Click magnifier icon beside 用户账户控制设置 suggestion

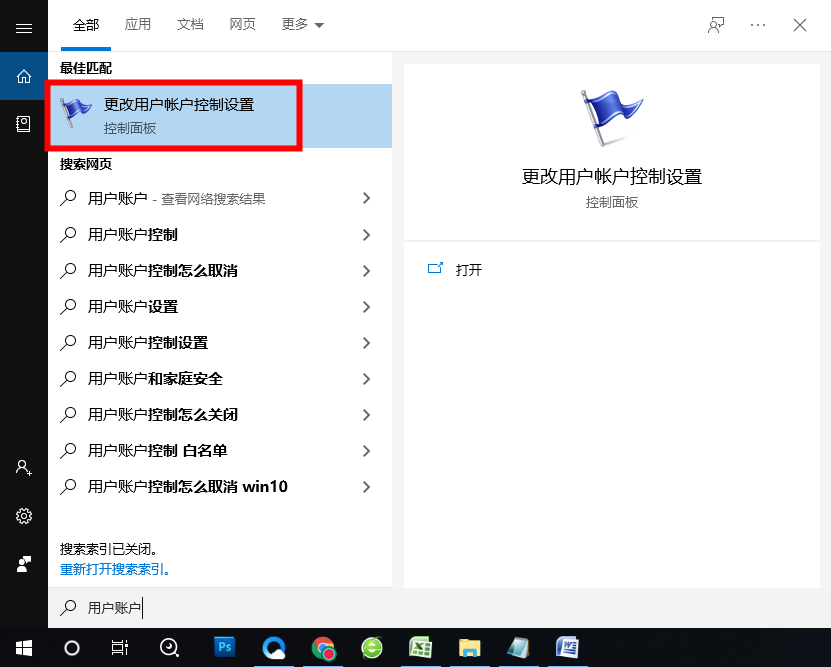pyautogui.click(x=68, y=343)
